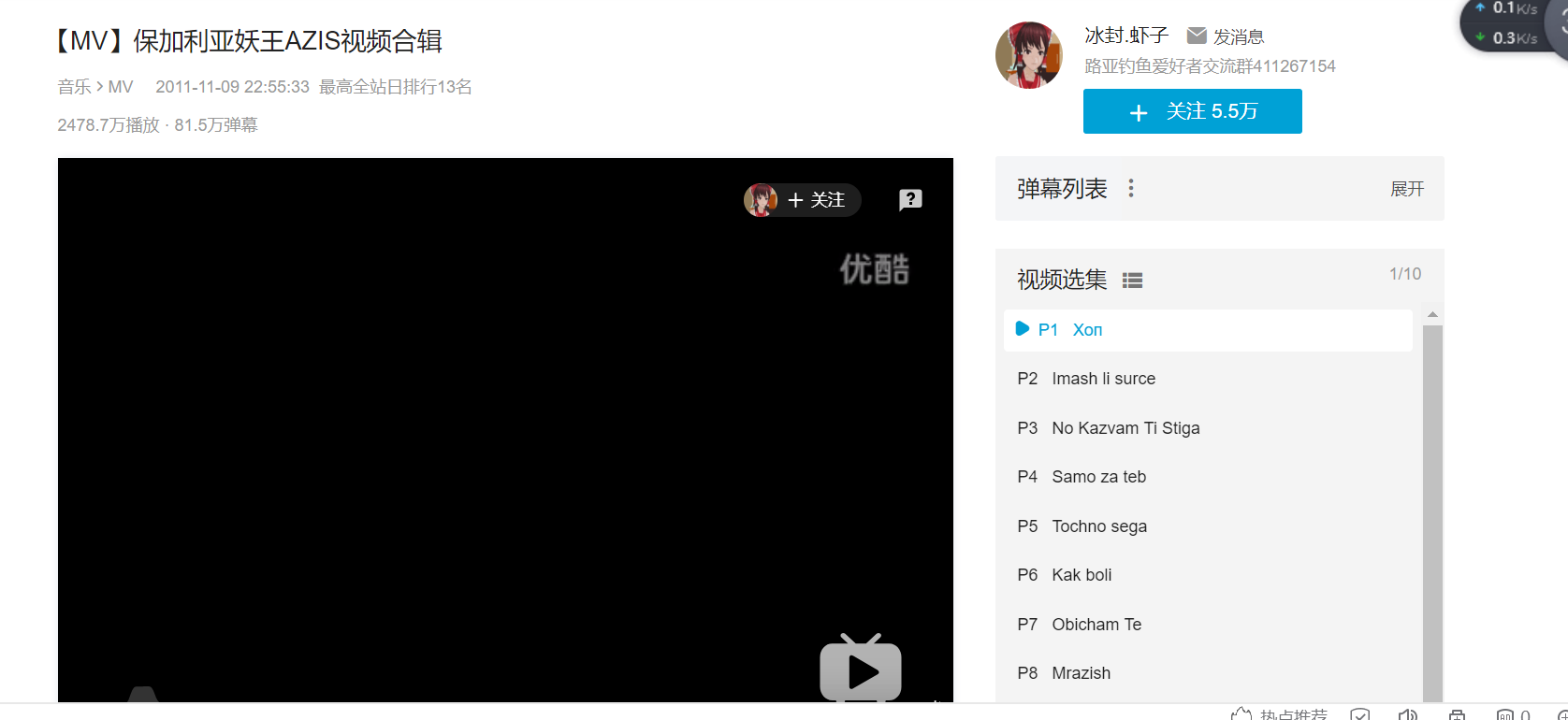Open the three-dot menu beside 弹幕列表
Viewport: 1568px width, 720px height.
1131,189
